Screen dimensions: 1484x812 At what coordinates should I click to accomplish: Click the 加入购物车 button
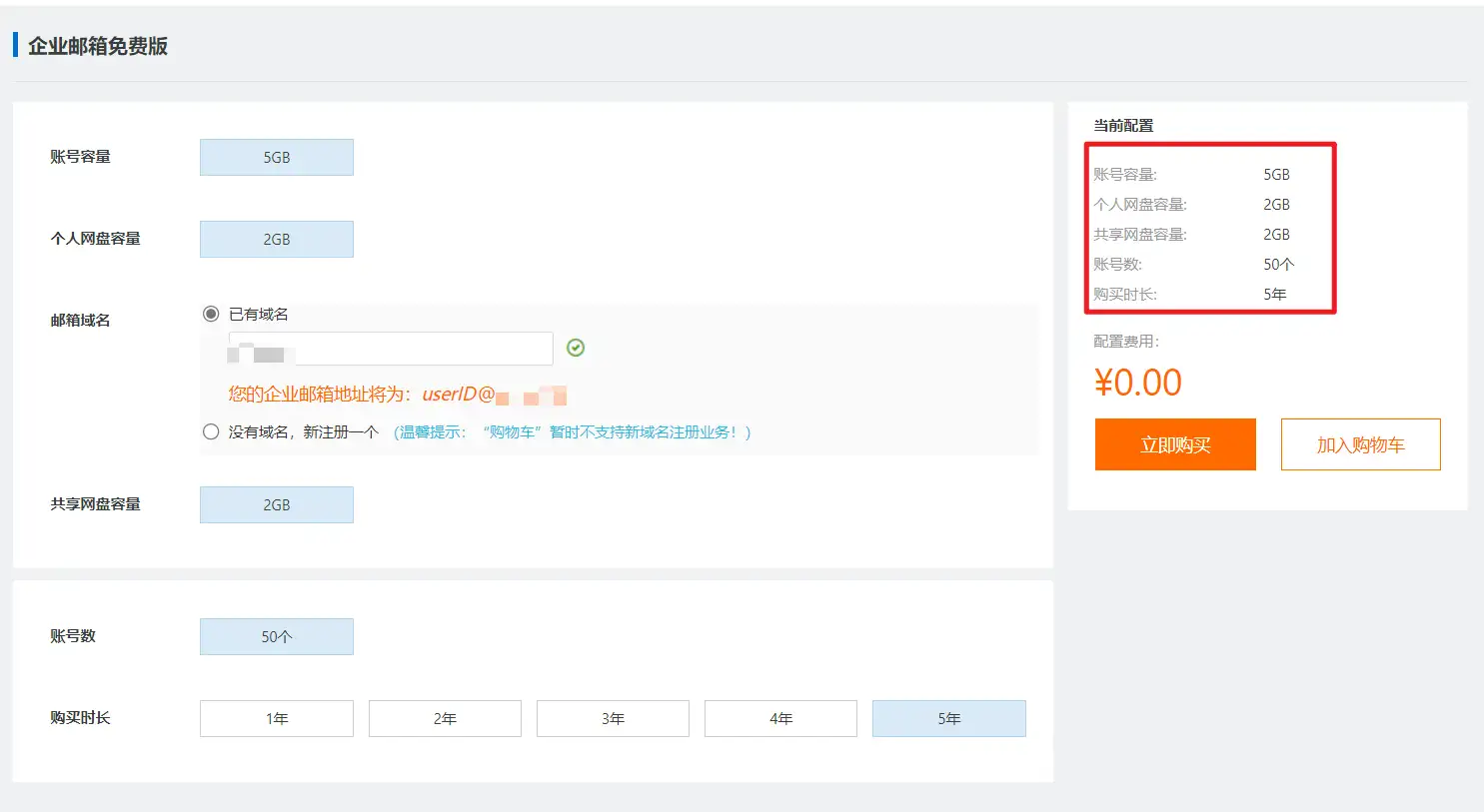coord(1360,444)
